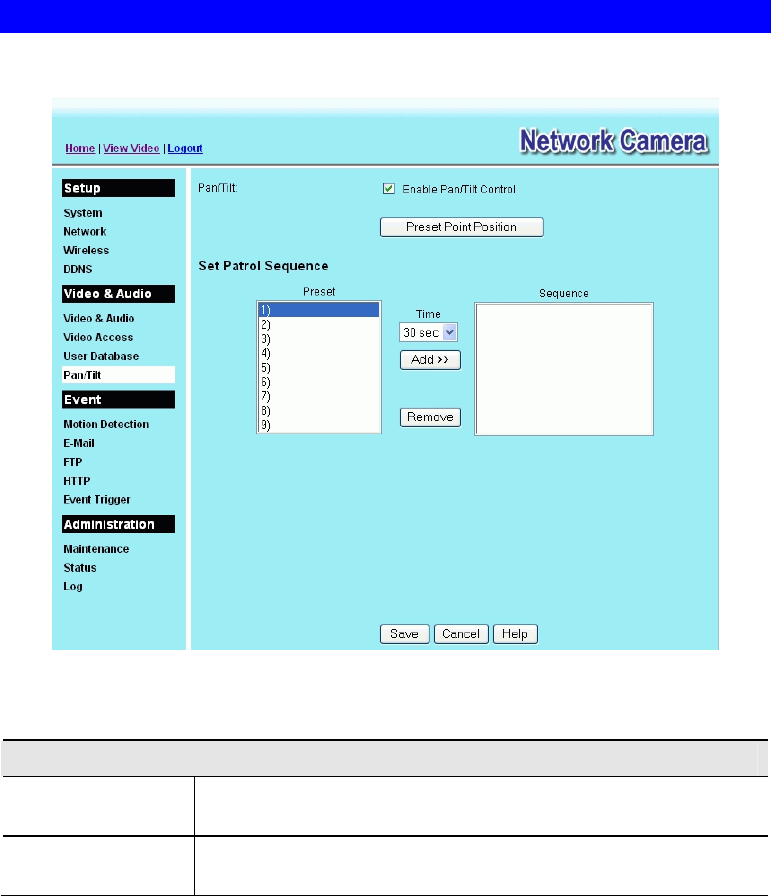Open the Time 30 sec dropdown

coord(428,332)
